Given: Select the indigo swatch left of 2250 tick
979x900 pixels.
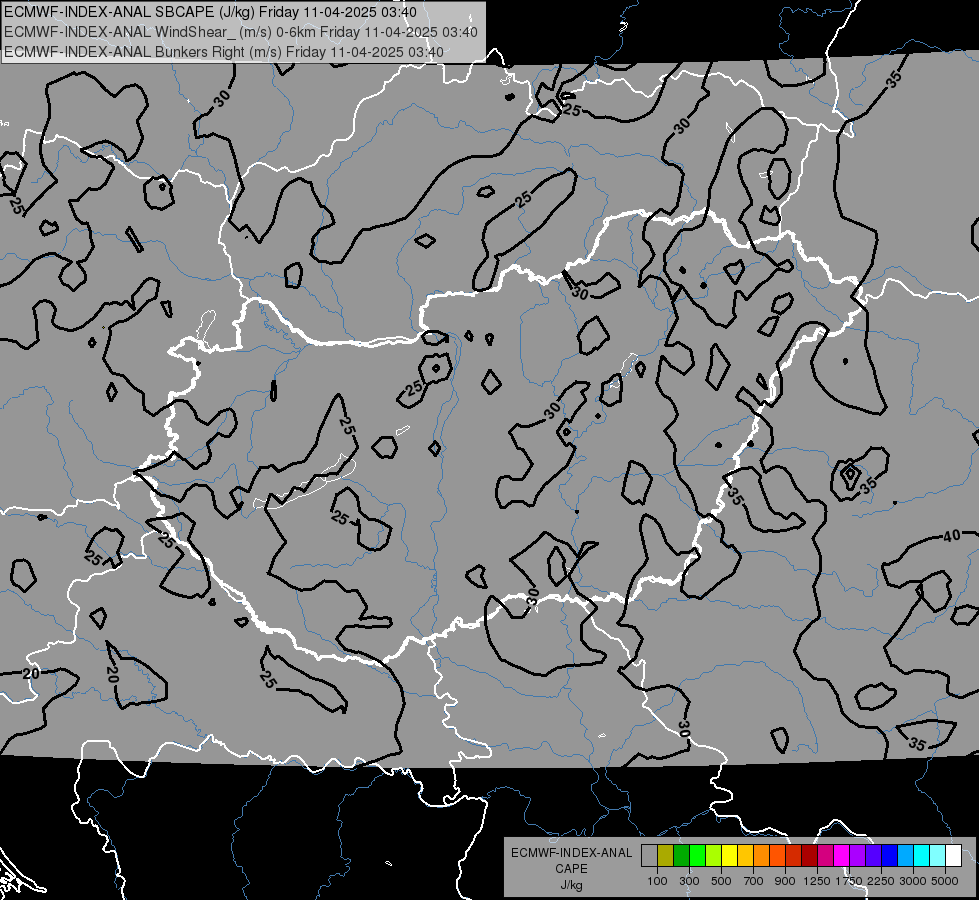Looking at the screenshot, I should tap(873, 856).
